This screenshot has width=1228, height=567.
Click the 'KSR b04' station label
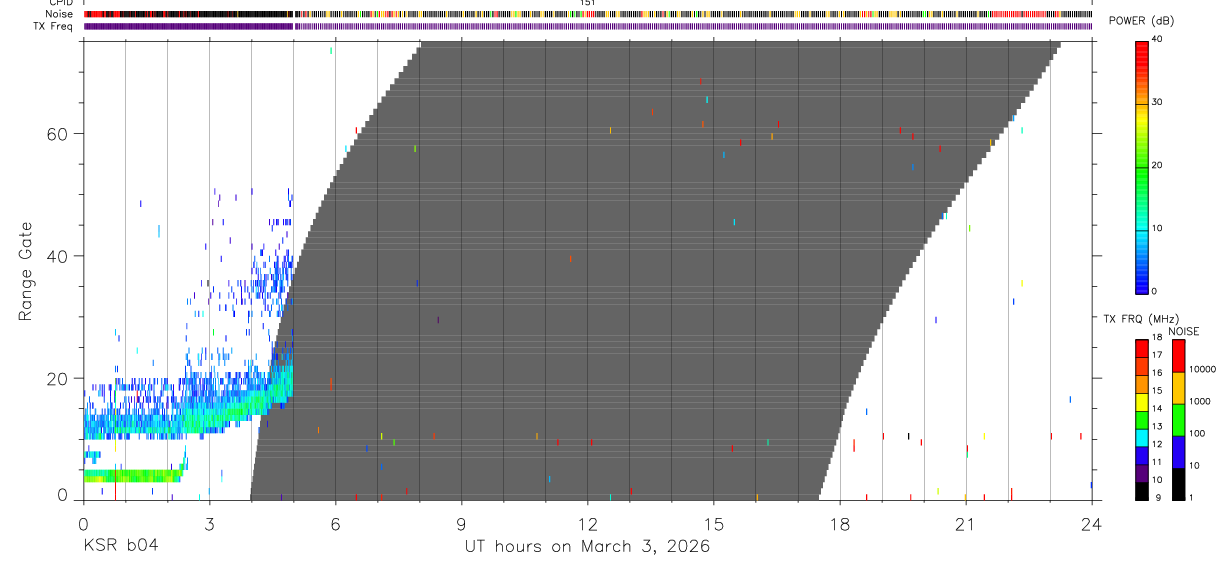[120, 546]
